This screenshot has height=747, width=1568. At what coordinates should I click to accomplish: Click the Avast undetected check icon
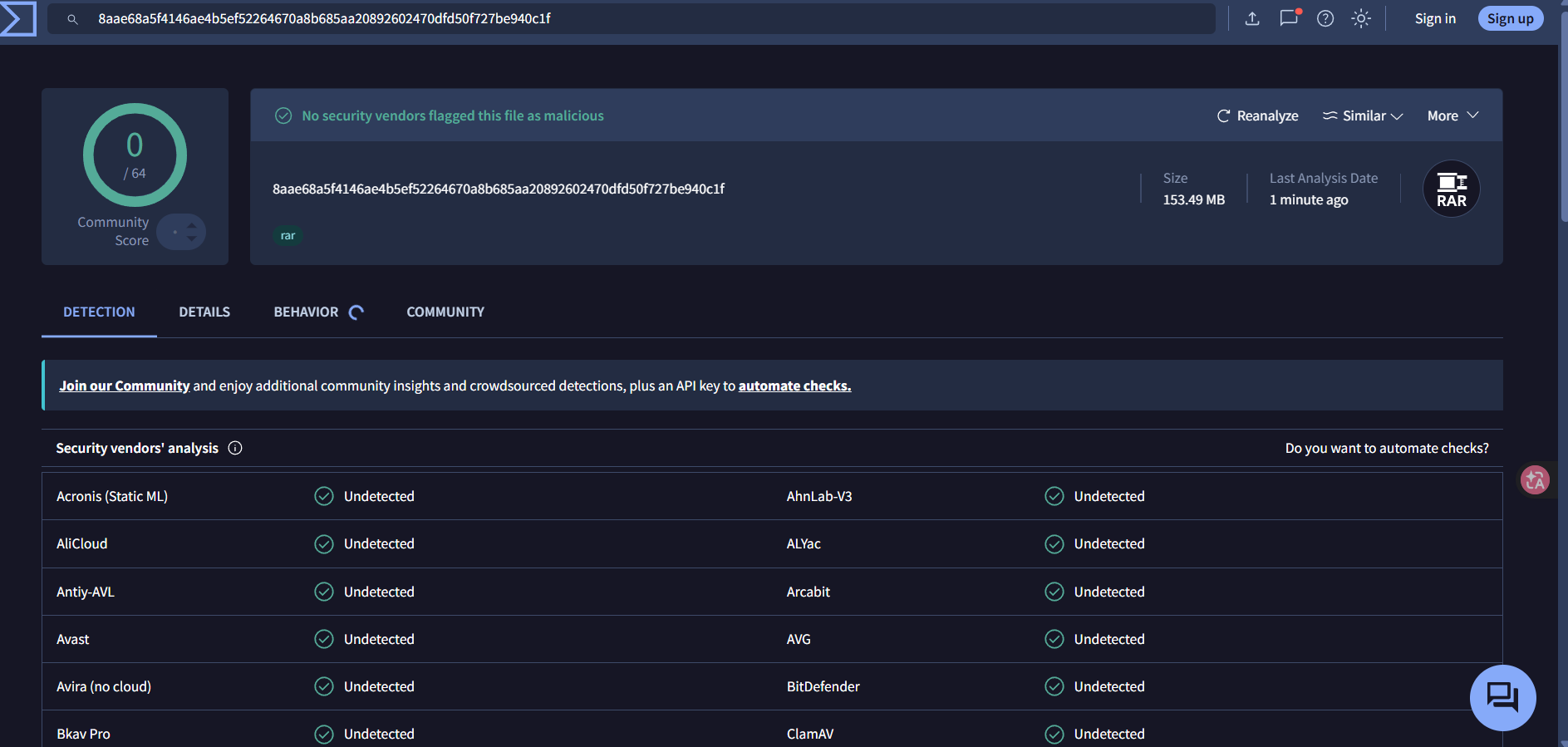click(x=324, y=639)
